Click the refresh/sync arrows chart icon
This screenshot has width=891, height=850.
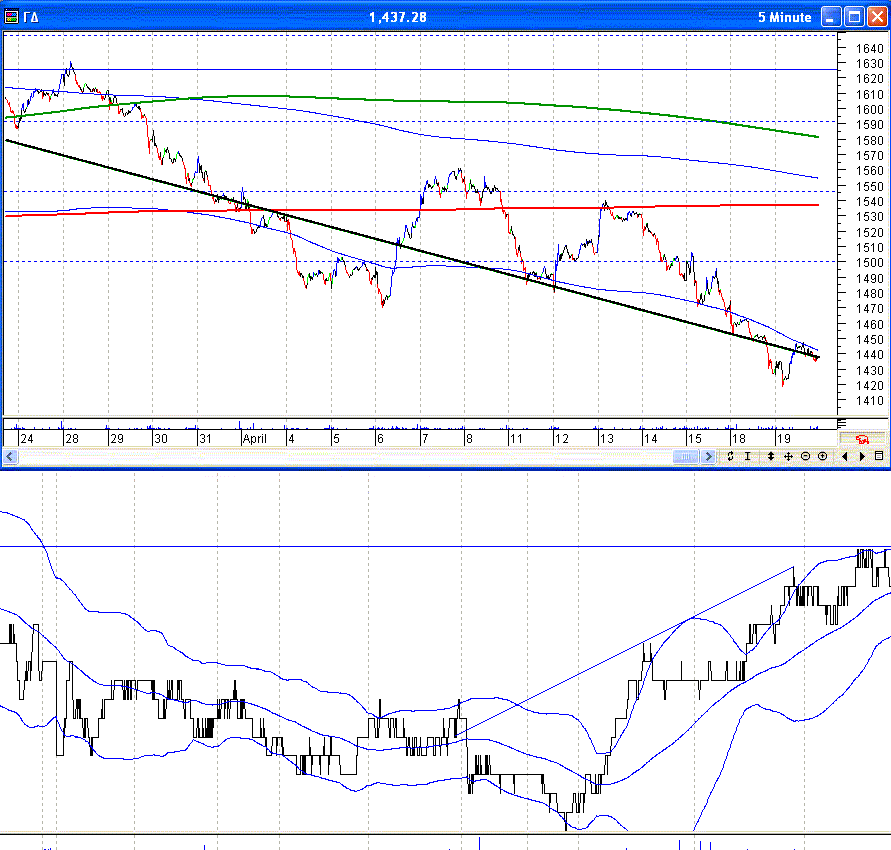click(x=730, y=456)
